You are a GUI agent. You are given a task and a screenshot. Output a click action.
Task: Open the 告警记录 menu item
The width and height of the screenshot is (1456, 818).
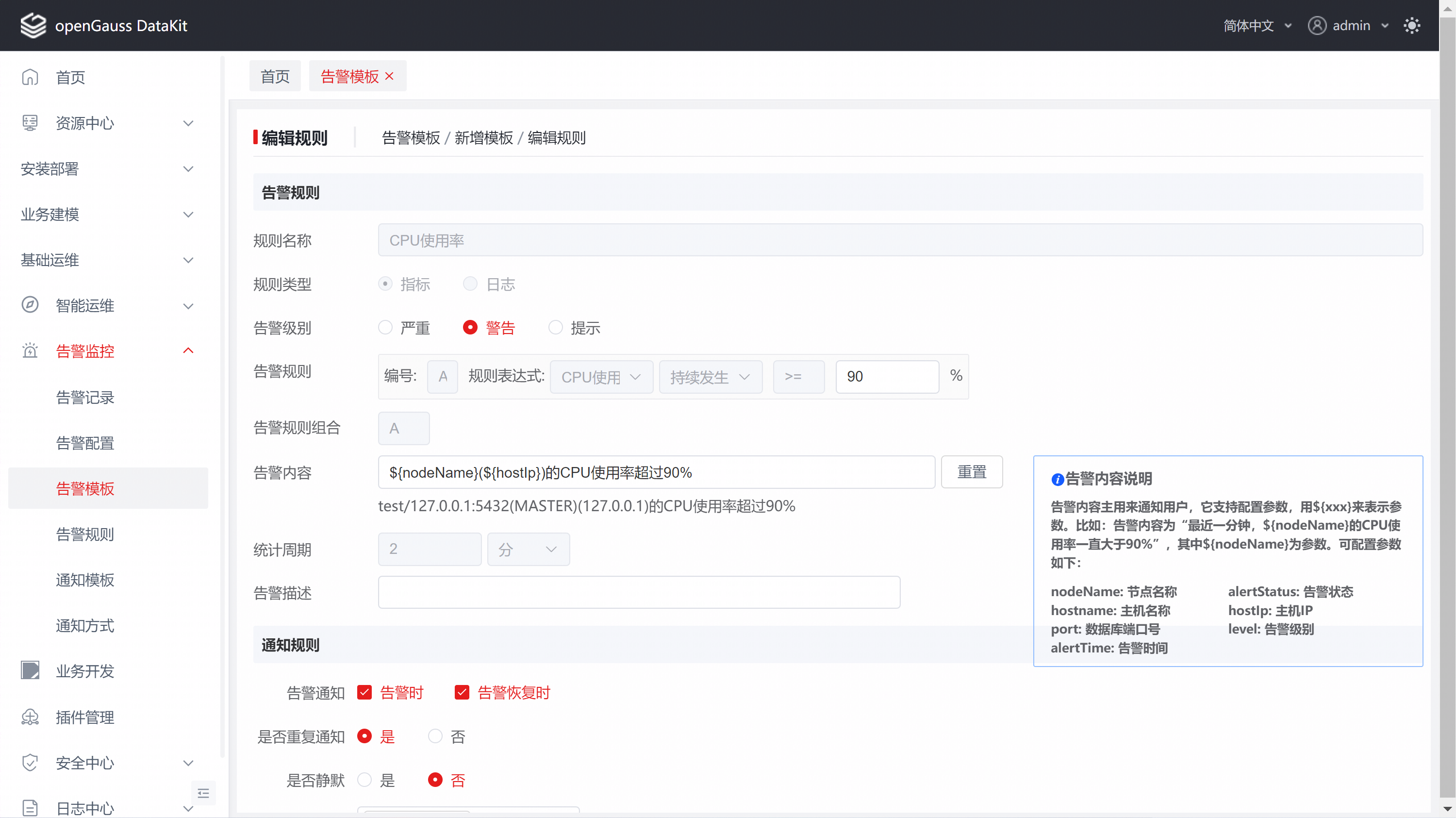[85, 398]
